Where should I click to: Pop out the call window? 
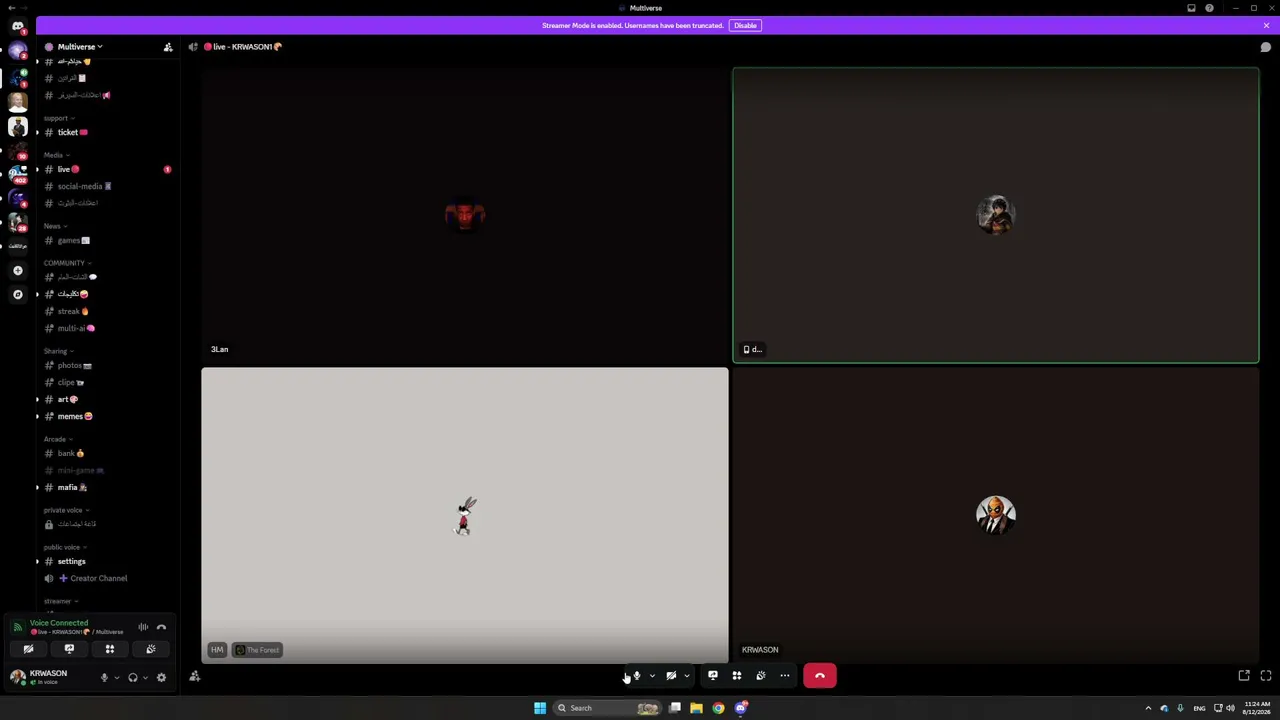click(x=1244, y=676)
